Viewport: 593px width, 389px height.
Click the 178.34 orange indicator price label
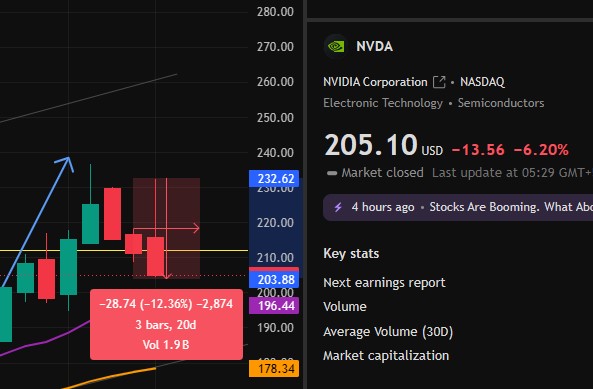(274, 369)
